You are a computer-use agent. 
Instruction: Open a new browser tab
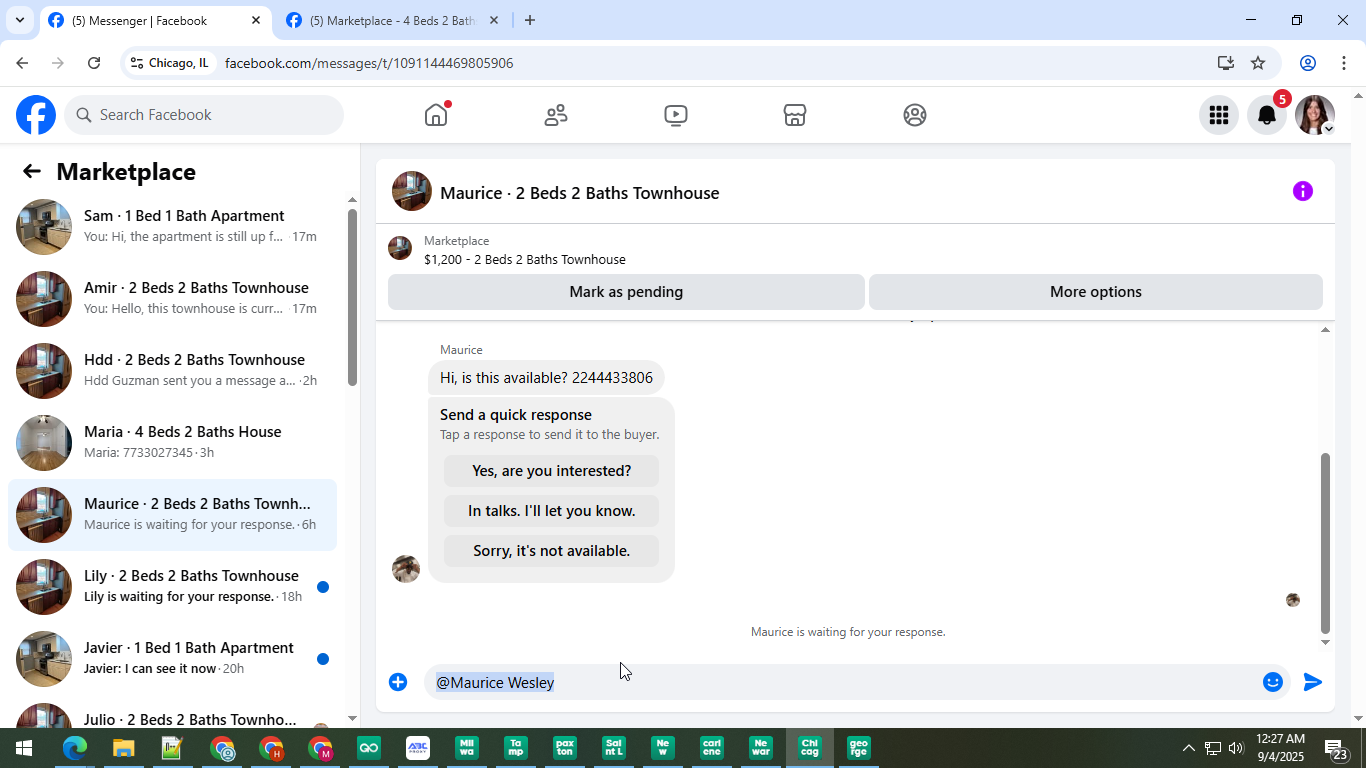pos(530,20)
